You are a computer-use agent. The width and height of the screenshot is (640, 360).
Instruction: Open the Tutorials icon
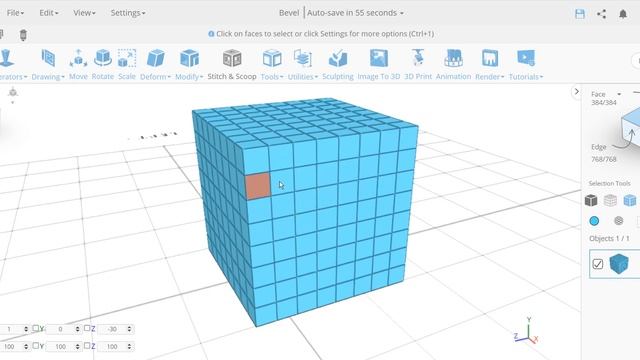[x=526, y=58]
